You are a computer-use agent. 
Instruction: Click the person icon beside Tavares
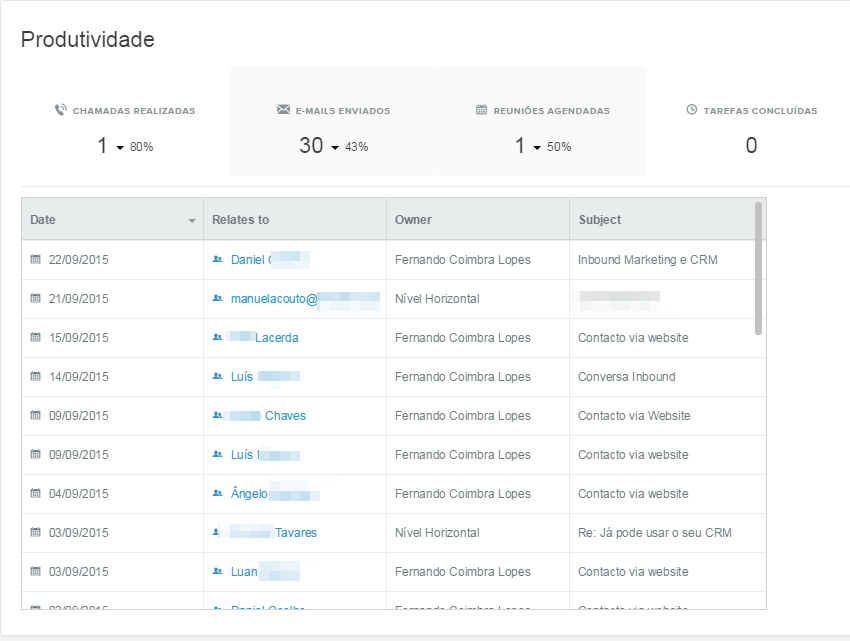click(217, 532)
